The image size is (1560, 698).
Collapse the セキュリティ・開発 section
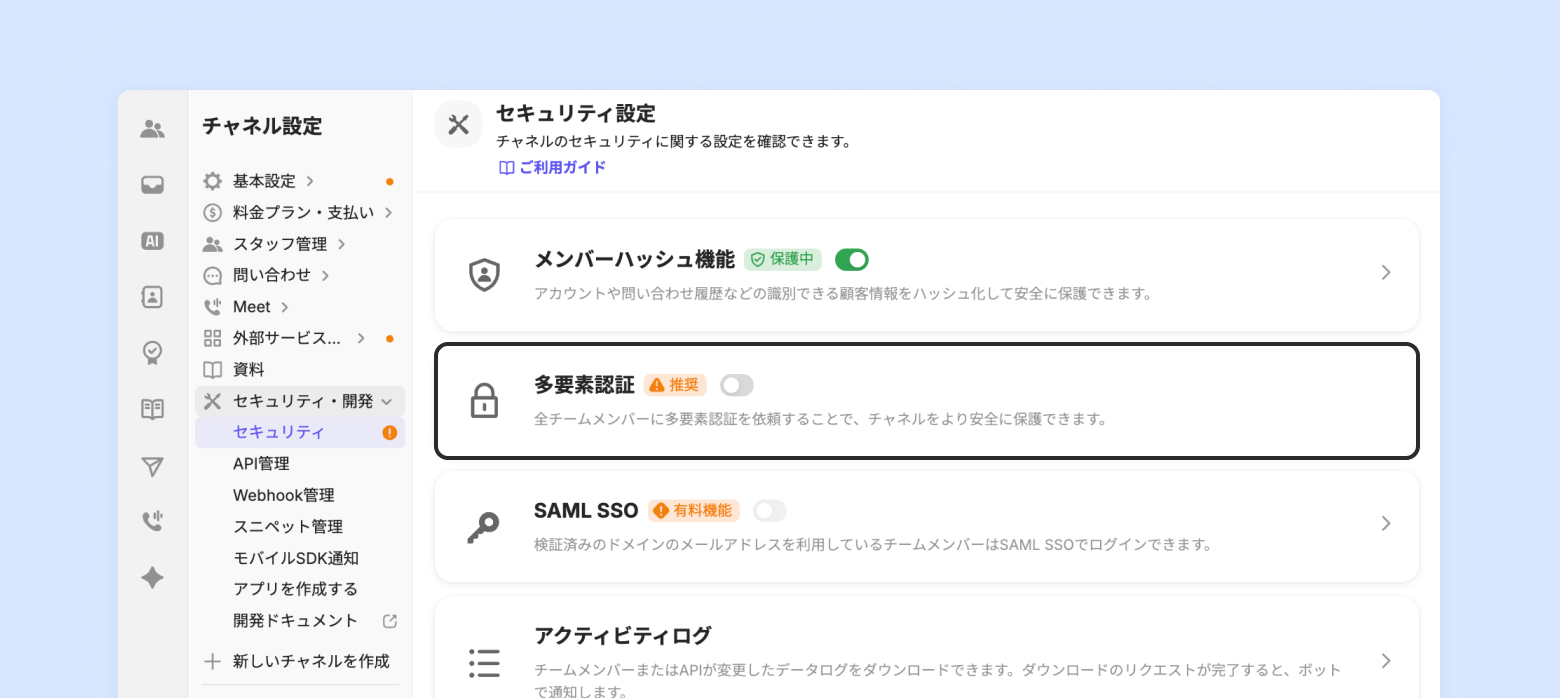point(300,401)
